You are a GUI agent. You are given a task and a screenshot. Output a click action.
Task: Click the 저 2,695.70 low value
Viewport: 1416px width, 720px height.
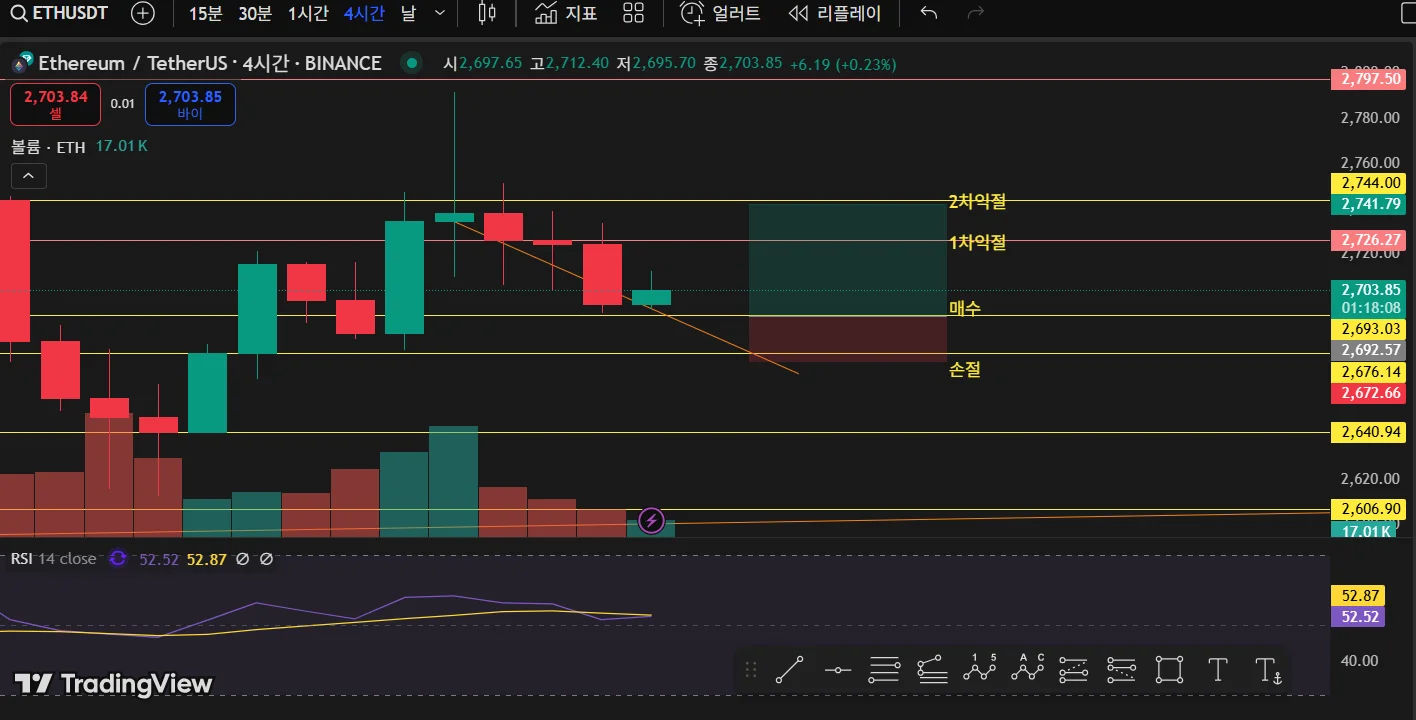click(x=655, y=64)
